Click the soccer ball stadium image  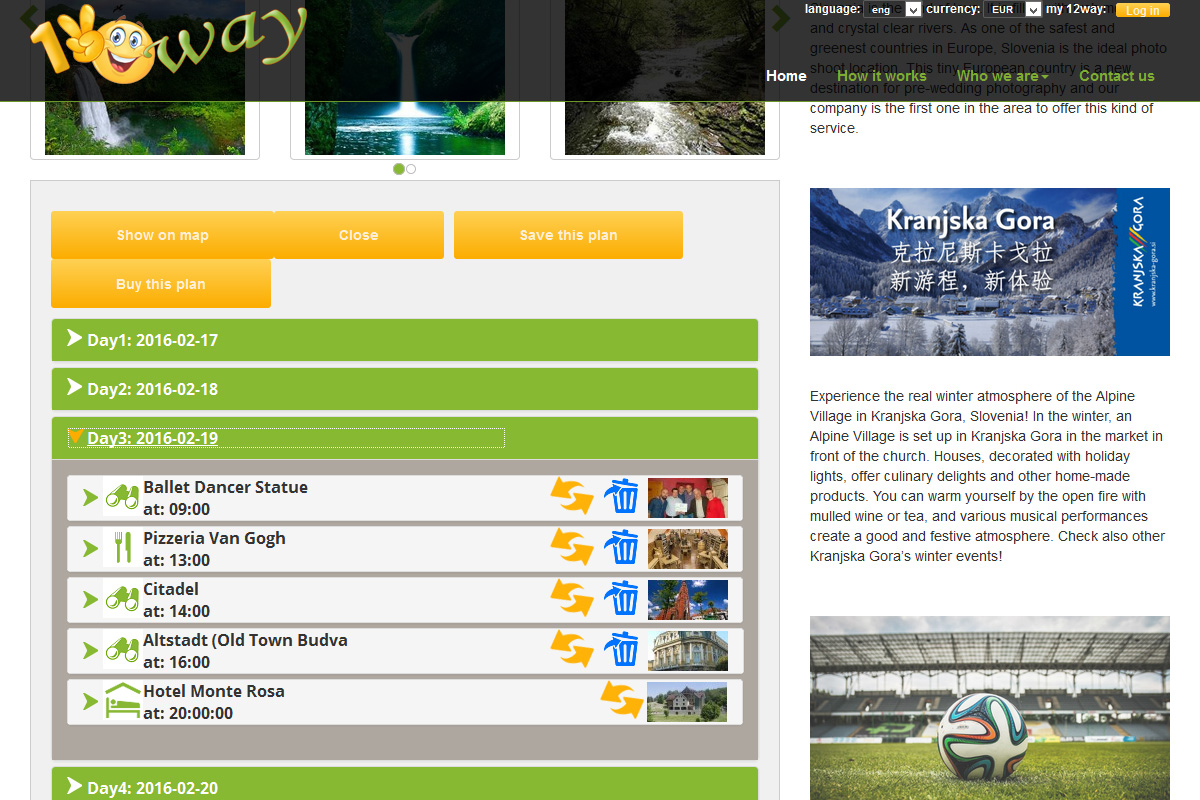(990, 708)
